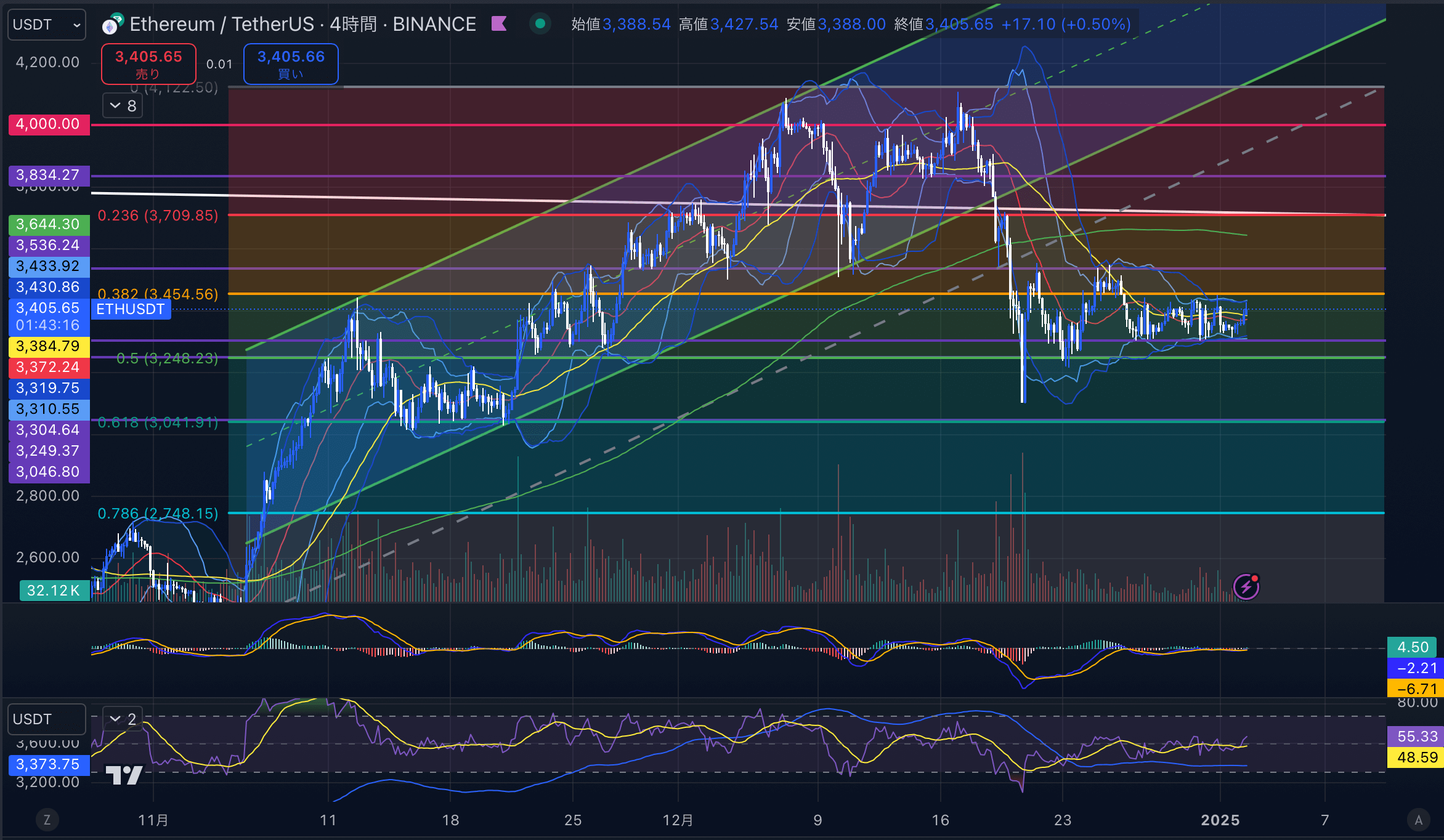This screenshot has height=840, width=1444.
Task: Click the 3,249.37 purple price label
Action: coord(49,451)
